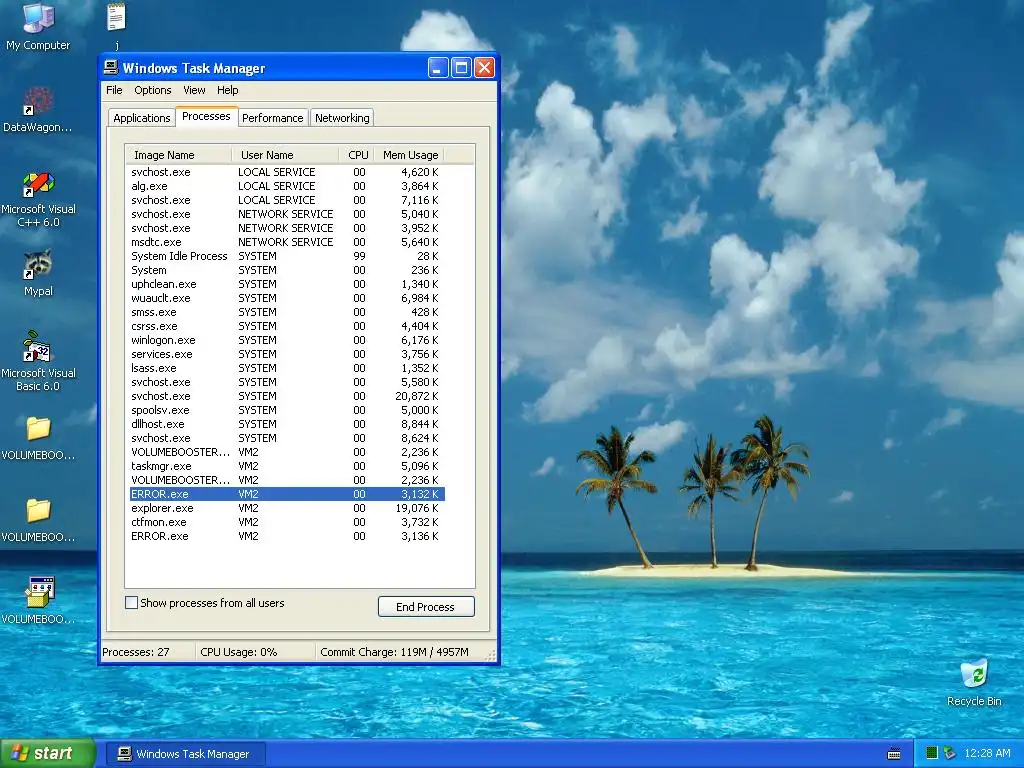This screenshot has height=768, width=1024.
Task: Select the uphclean.exe process
Action: pos(287,284)
